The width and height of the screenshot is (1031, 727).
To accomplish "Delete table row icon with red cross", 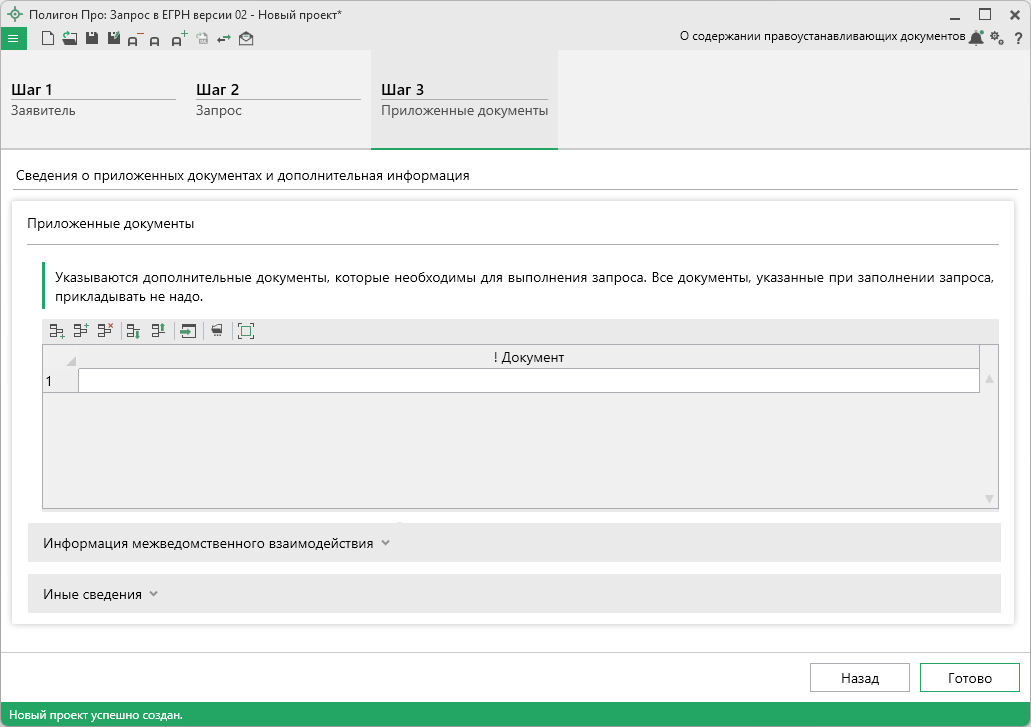I will click(x=105, y=331).
